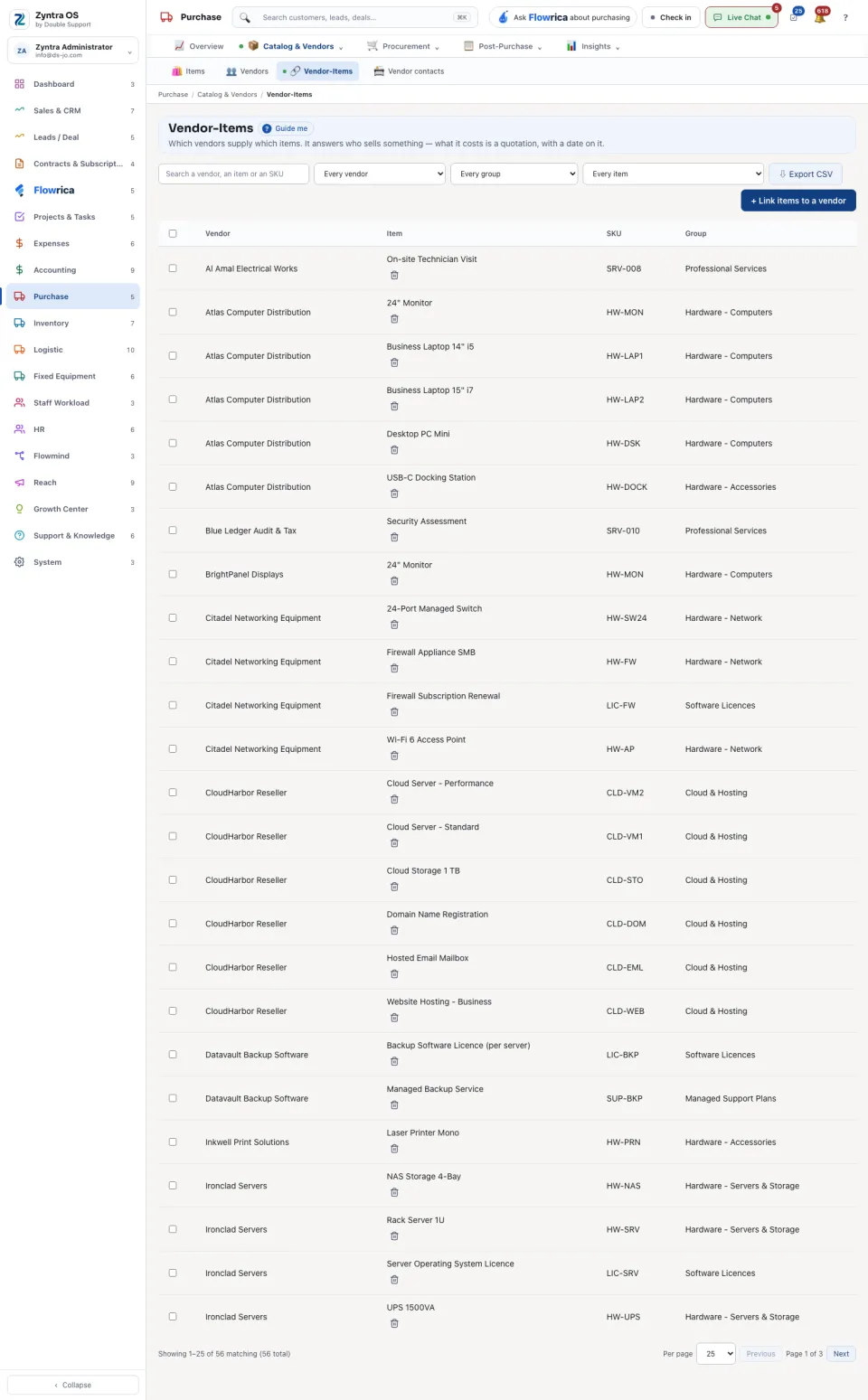Click the Leads / Deal sidebar icon
The width and height of the screenshot is (868, 1400).
[x=20, y=137]
